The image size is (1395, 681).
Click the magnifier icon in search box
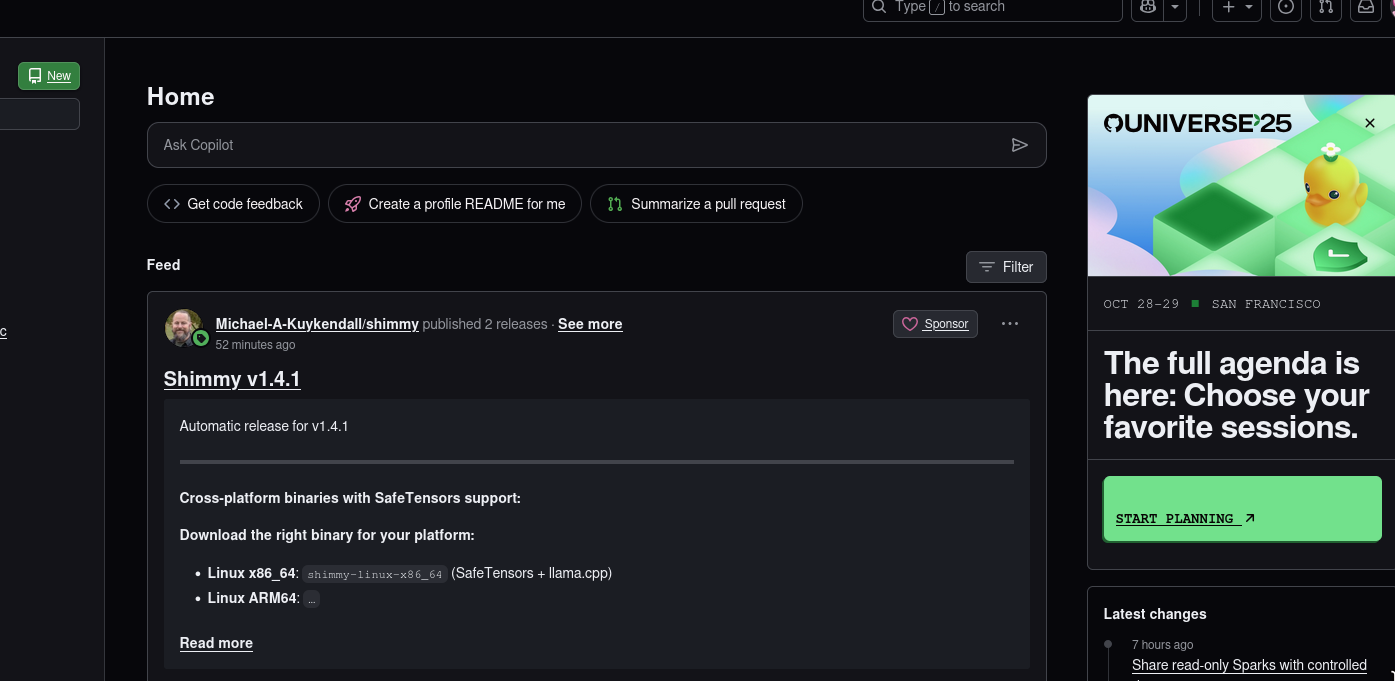[879, 7]
